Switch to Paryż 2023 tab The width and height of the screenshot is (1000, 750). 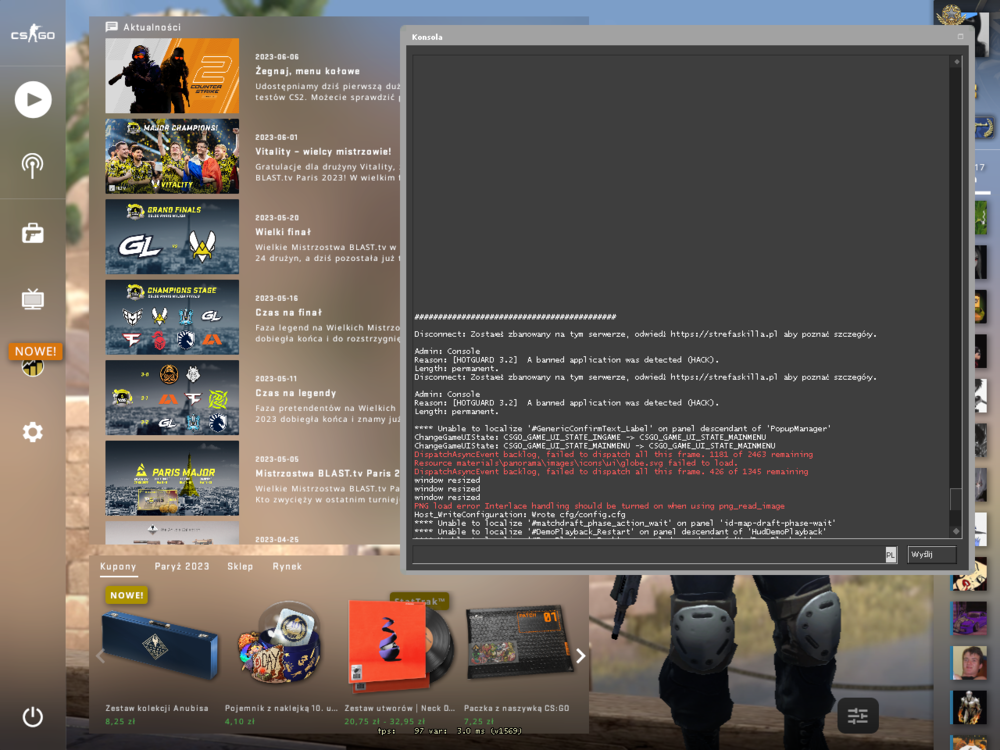pos(182,566)
